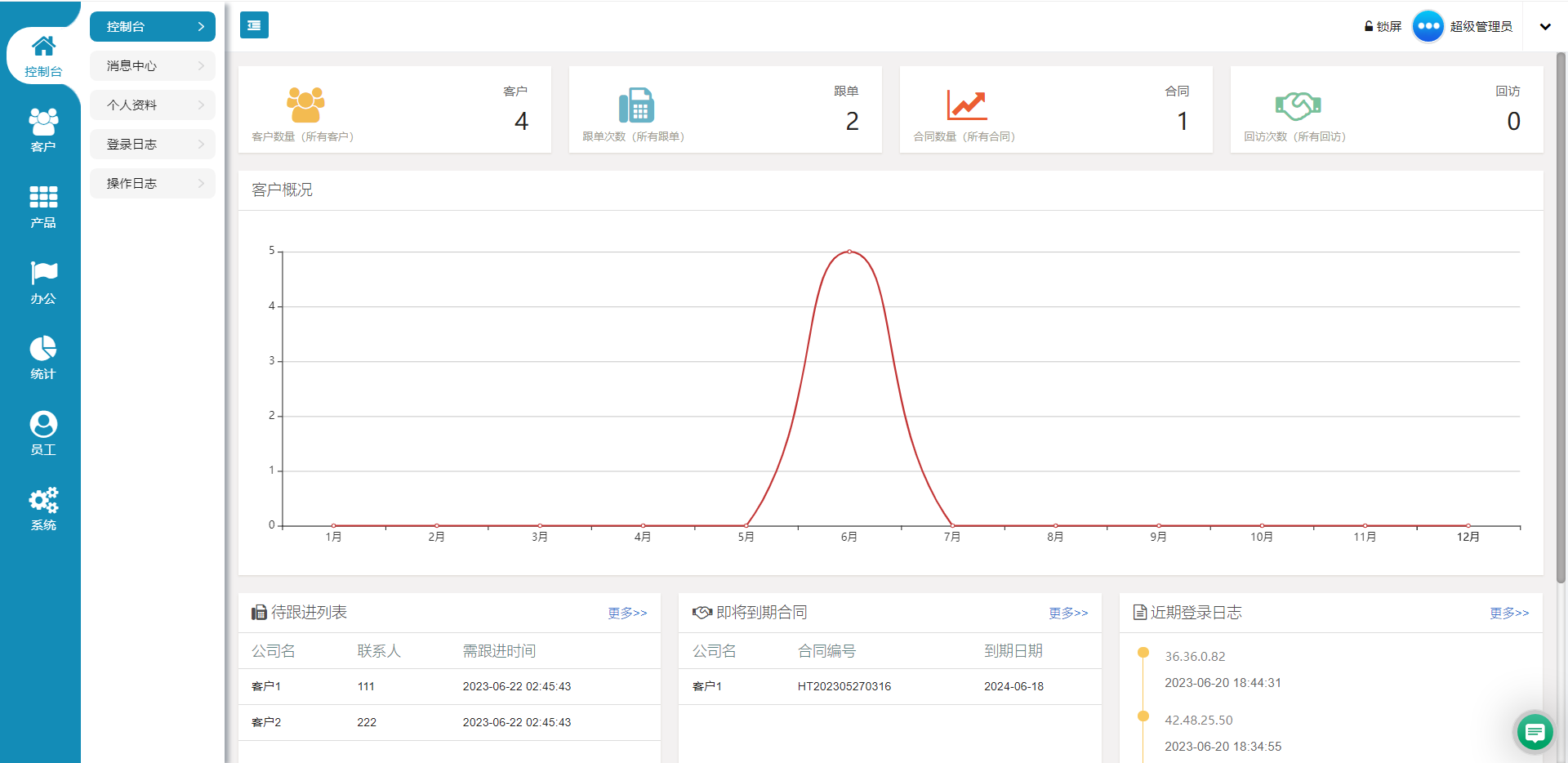This screenshot has height=763, width=1568.
Task: Open the 统计 statistics pie icon
Action: pyautogui.click(x=43, y=348)
